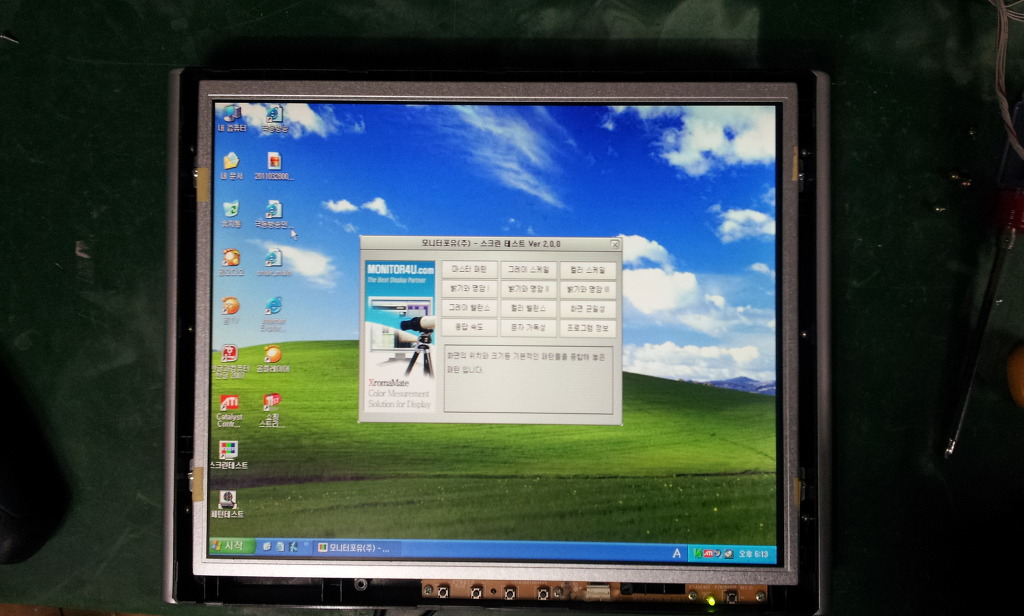The width and height of the screenshot is (1024, 616).
Task: Run the 그레이 밸런스 test
Action: [469, 308]
